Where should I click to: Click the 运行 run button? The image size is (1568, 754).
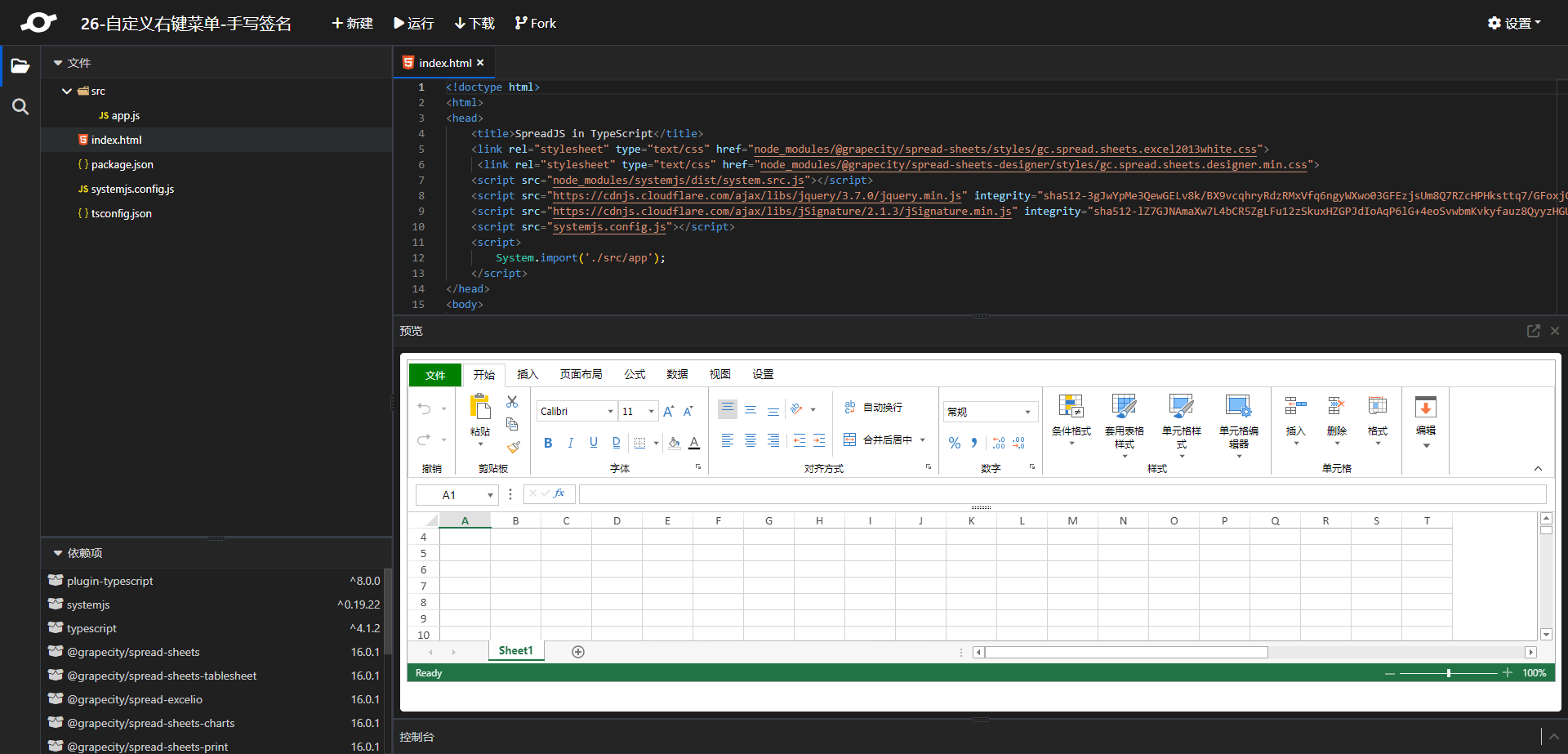point(413,23)
